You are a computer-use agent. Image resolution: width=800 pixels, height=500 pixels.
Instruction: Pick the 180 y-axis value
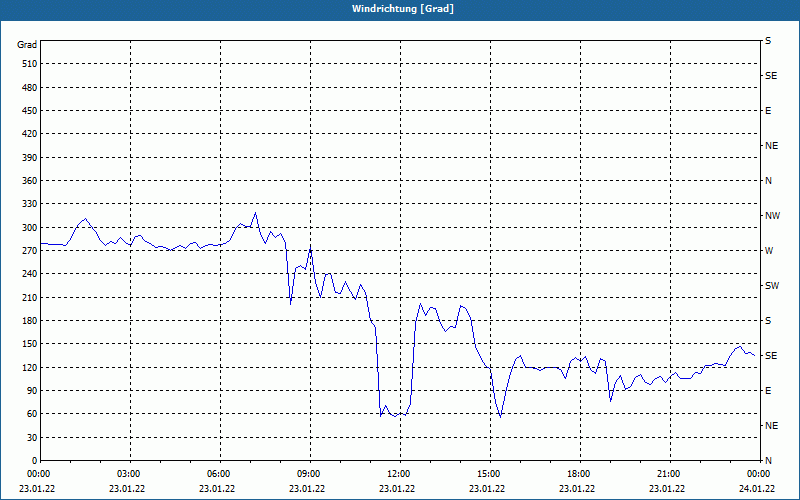tap(30, 321)
